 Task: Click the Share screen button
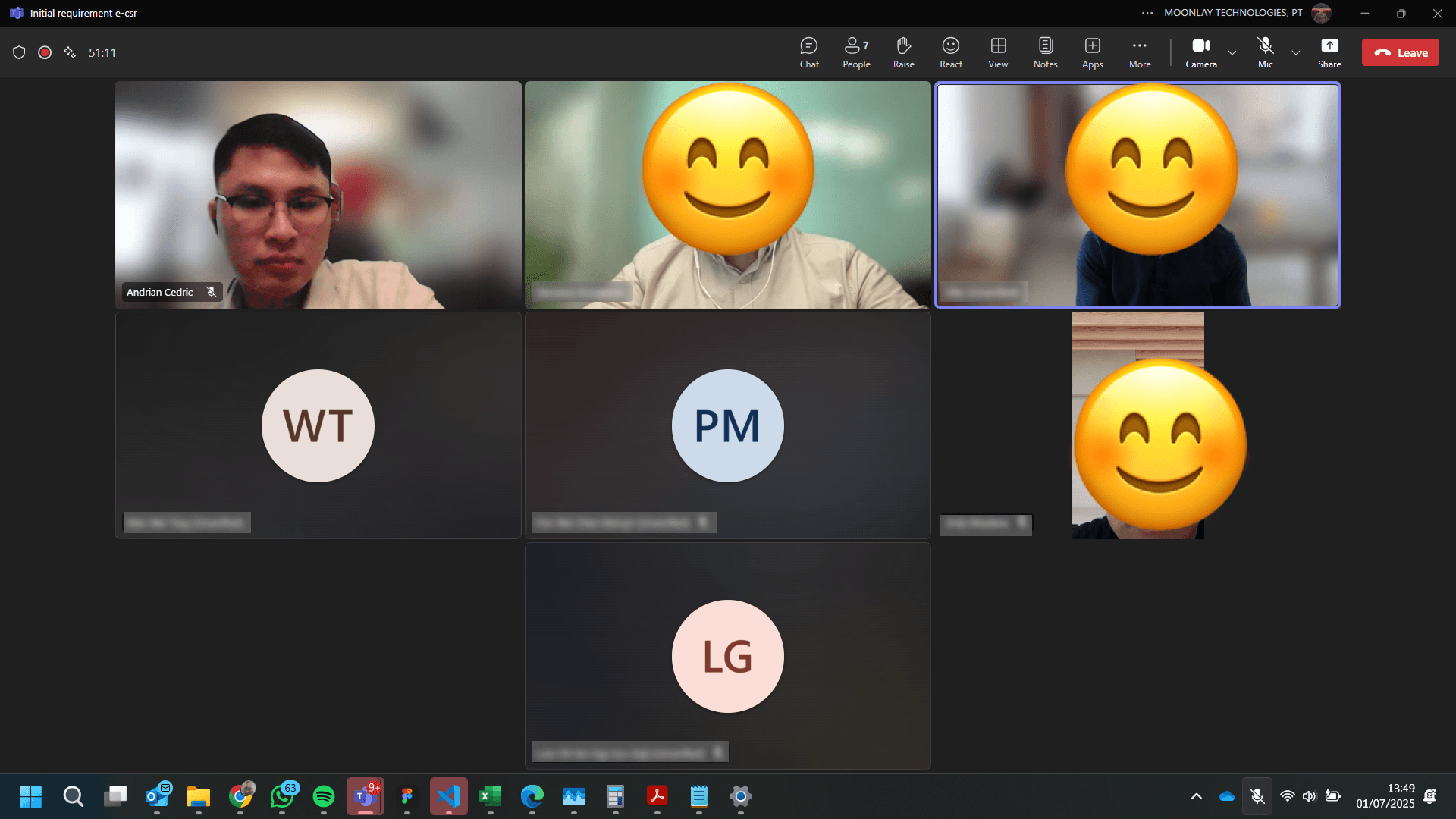tap(1329, 52)
